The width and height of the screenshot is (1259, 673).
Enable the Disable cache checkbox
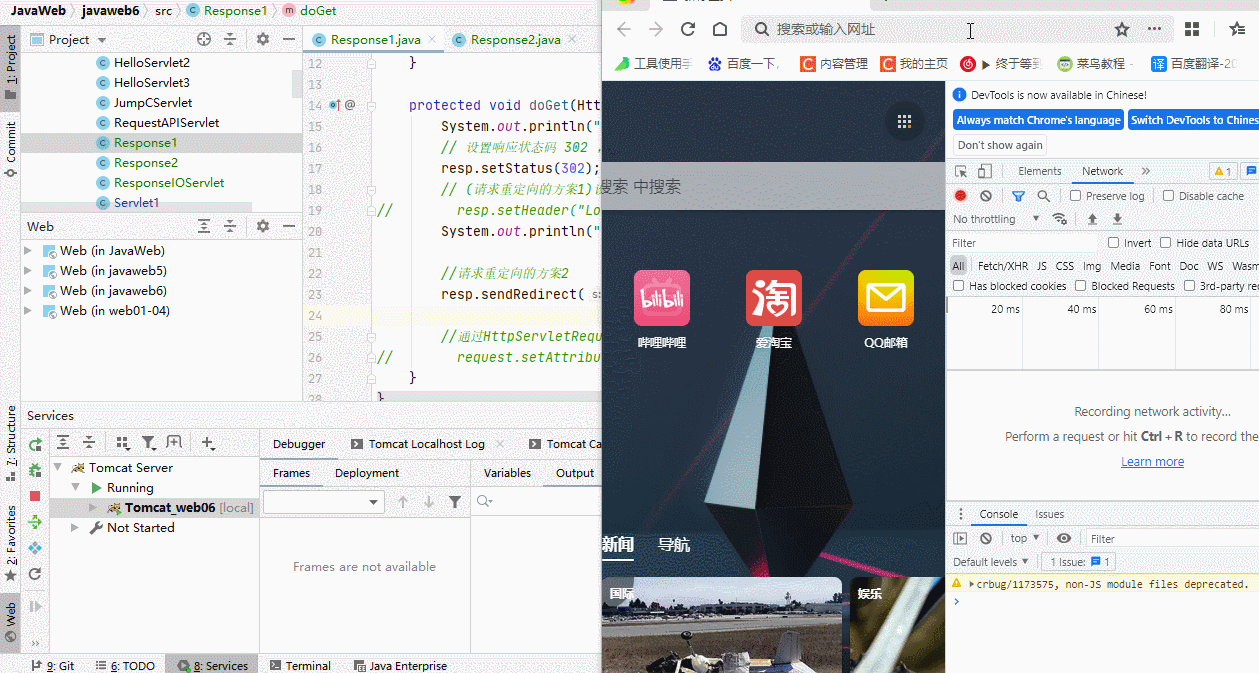coord(1168,196)
